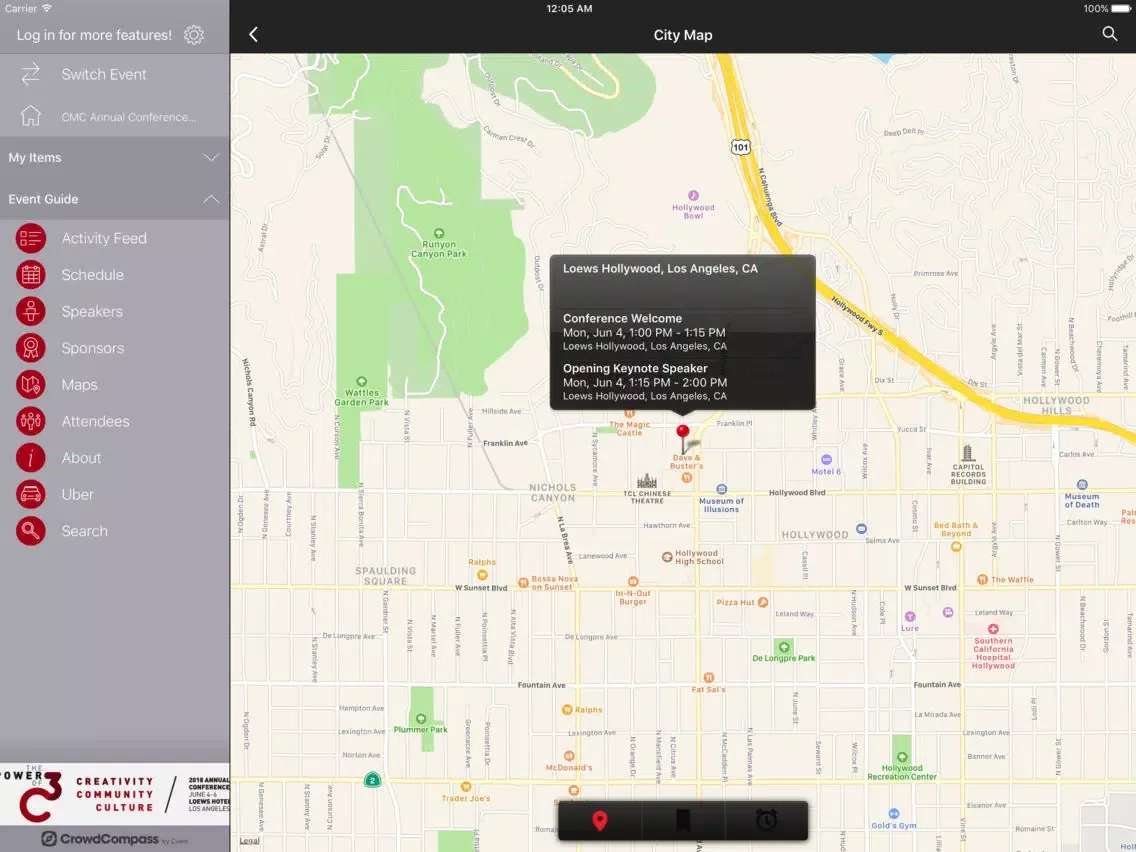Tap the Loews Hollywood callout title
The image size is (1136, 852).
point(660,269)
